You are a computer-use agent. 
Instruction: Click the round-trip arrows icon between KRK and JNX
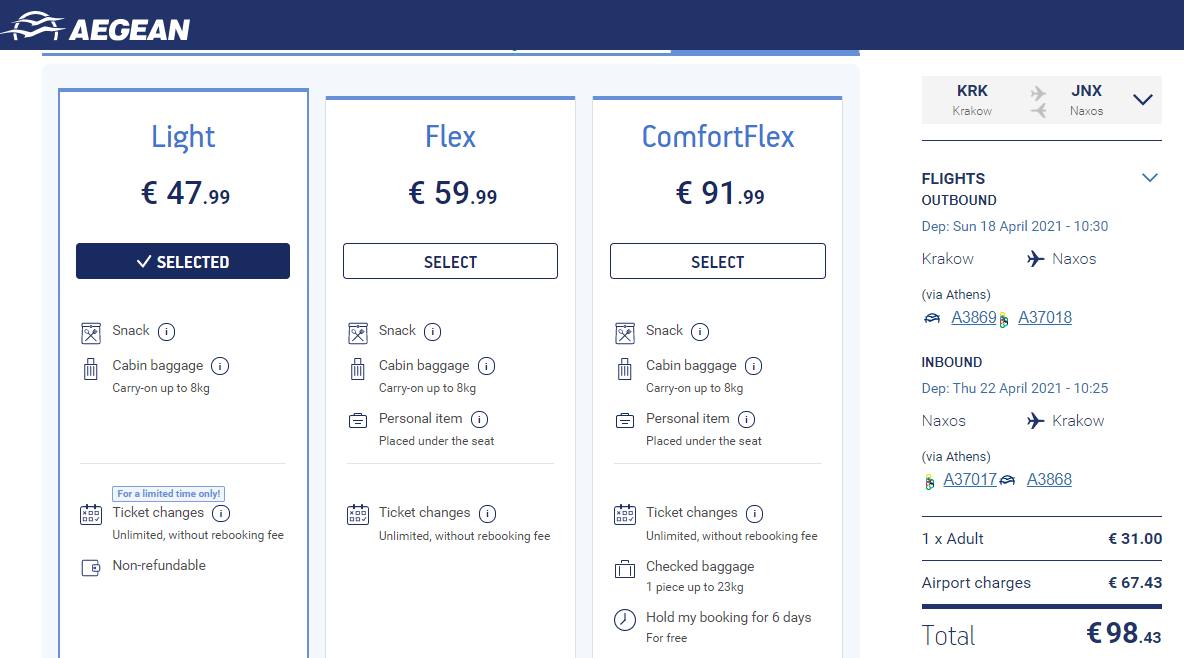(x=1038, y=101)
